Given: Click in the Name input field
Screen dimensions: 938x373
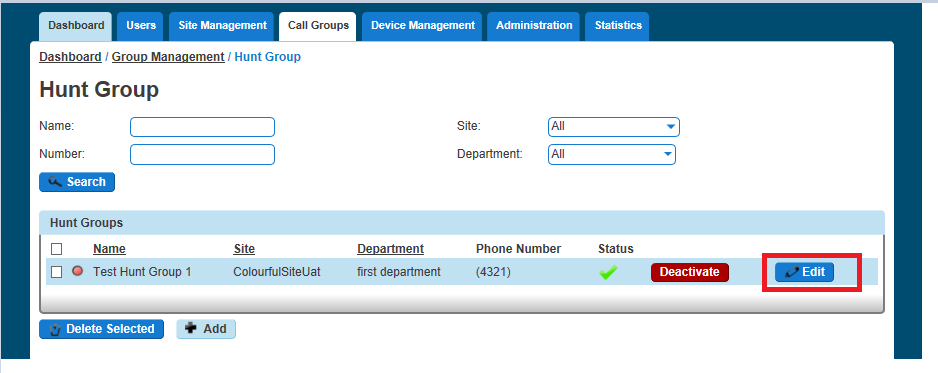Looking at the screenshot, I should coord(202,127).
